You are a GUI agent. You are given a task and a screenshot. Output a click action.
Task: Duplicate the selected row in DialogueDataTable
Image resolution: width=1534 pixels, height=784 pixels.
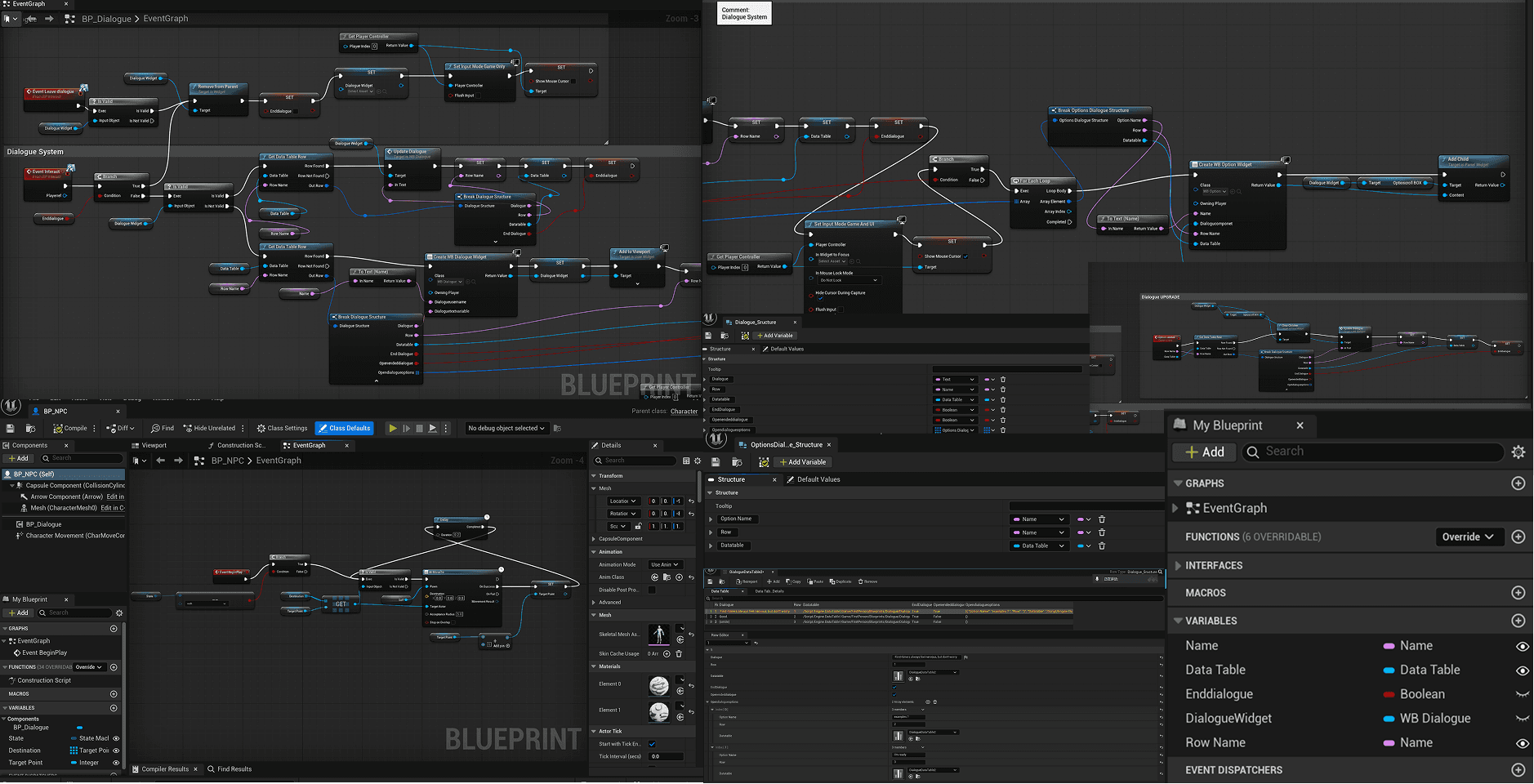(841, 581)
